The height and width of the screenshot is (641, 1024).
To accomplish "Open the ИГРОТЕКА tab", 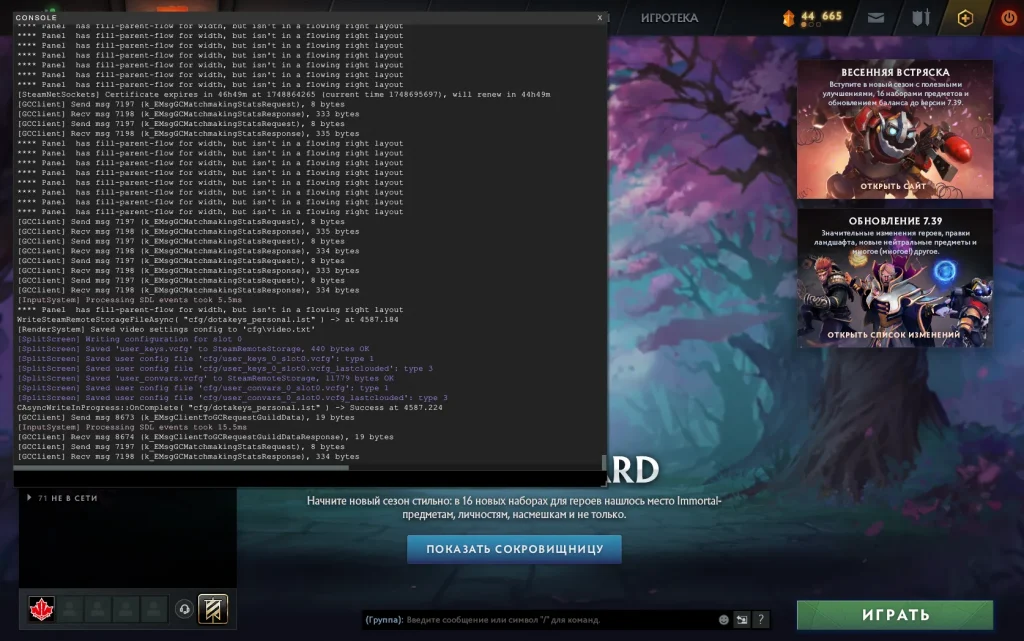I will click(x=669, y=18).
